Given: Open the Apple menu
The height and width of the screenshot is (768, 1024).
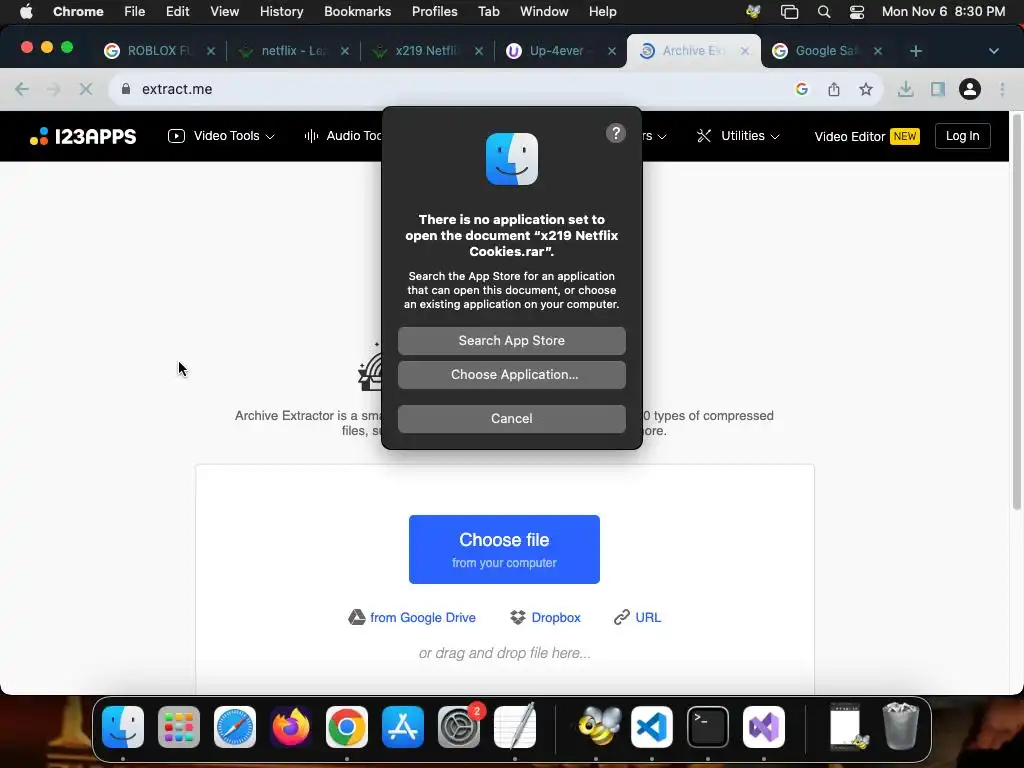Looking at the screenshot, I should 26,12.
